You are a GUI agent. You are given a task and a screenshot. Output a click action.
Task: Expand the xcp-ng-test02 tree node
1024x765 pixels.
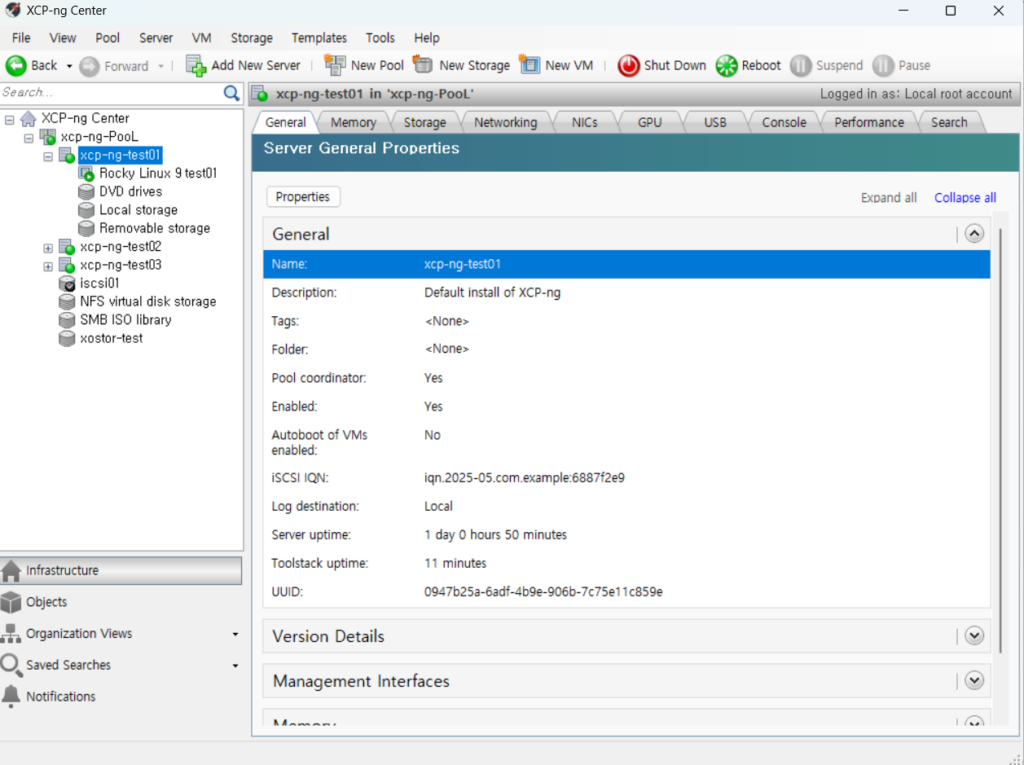click(48, 248)
